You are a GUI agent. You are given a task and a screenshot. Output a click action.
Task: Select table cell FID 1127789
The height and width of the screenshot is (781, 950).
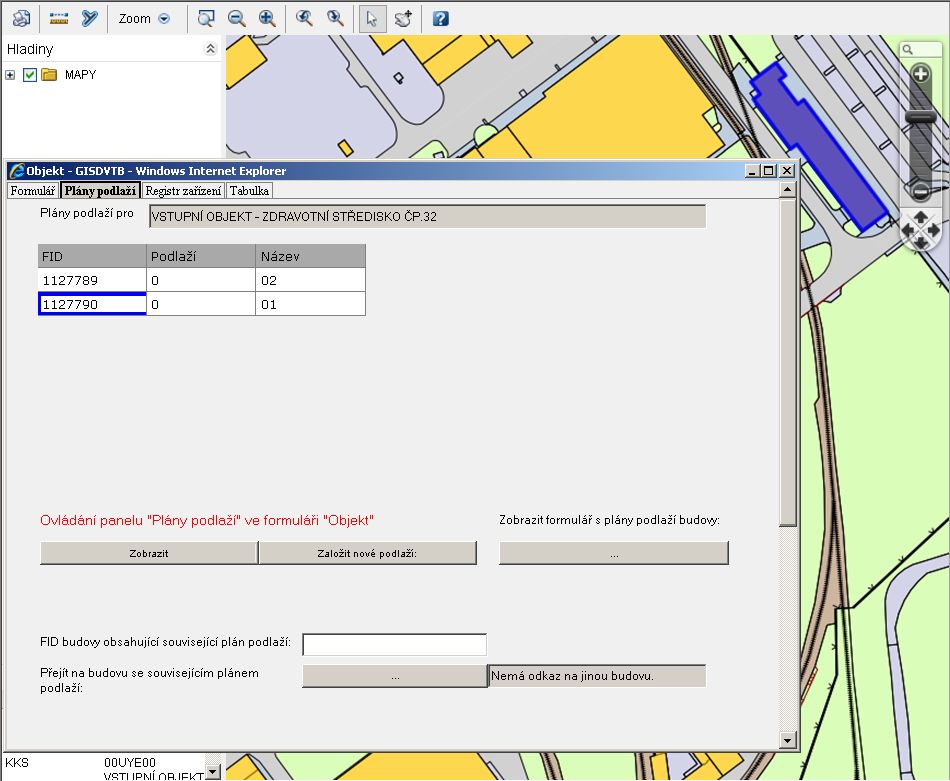(92, 280)
